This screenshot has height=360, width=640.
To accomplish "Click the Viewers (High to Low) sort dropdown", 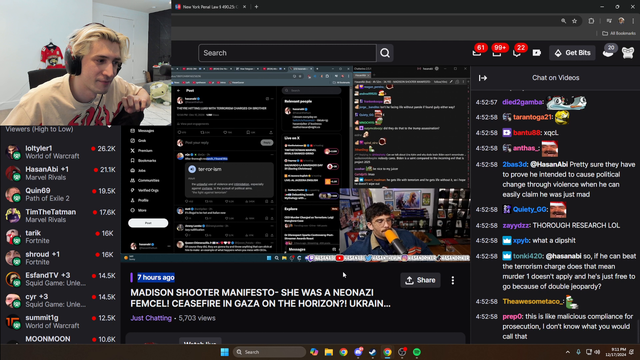I will 58,129.
